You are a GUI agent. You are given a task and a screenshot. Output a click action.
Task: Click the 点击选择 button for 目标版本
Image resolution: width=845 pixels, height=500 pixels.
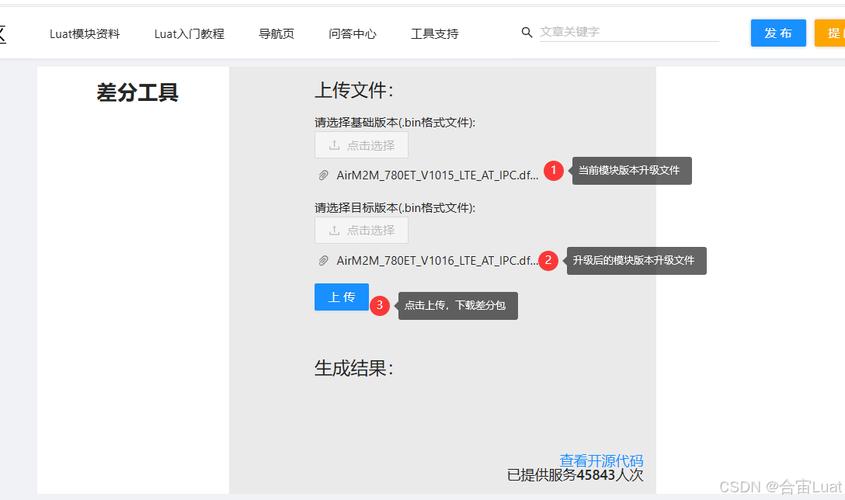pos(362,231)
